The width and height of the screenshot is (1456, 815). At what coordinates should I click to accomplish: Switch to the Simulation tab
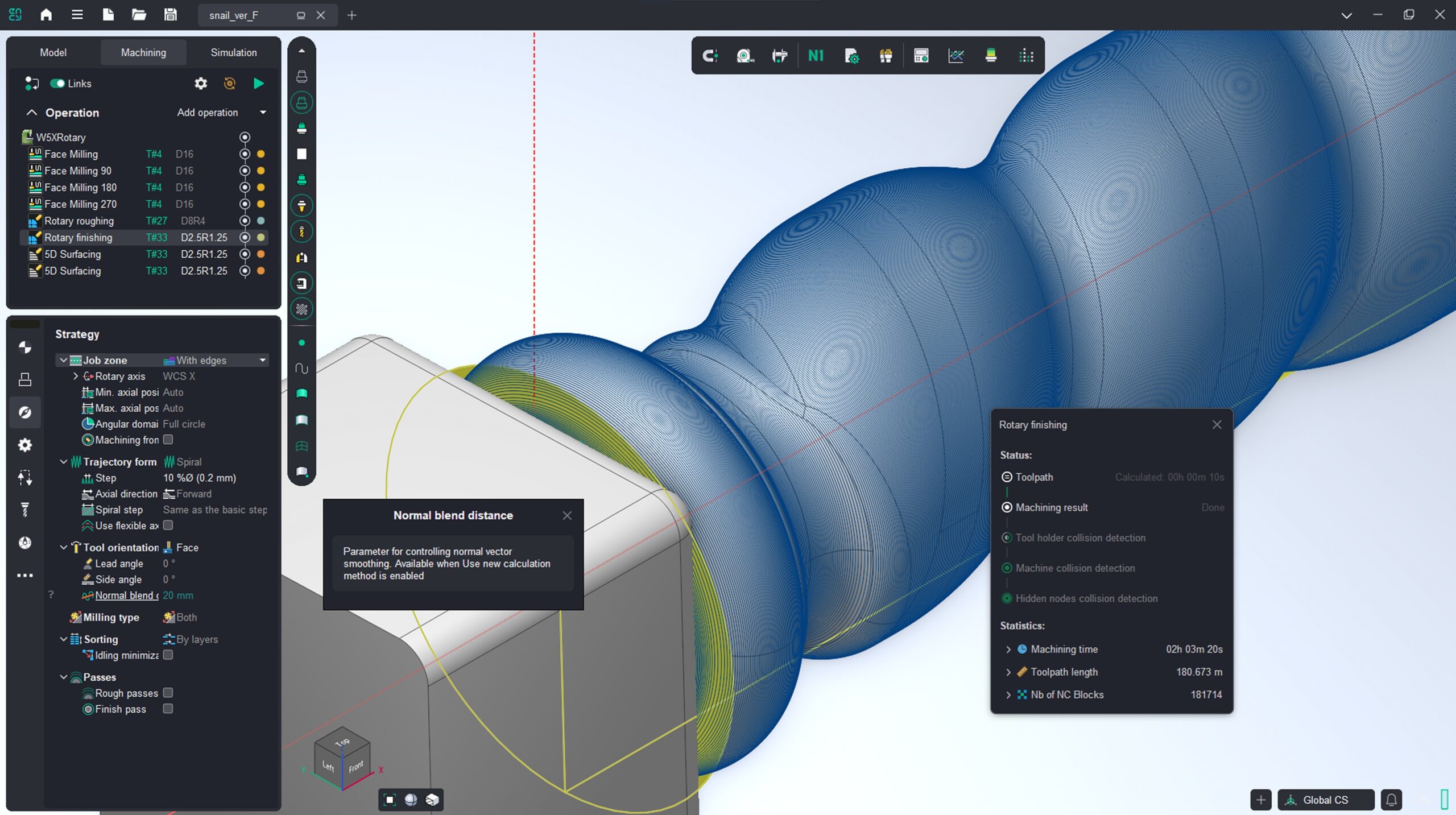[233, 52]
